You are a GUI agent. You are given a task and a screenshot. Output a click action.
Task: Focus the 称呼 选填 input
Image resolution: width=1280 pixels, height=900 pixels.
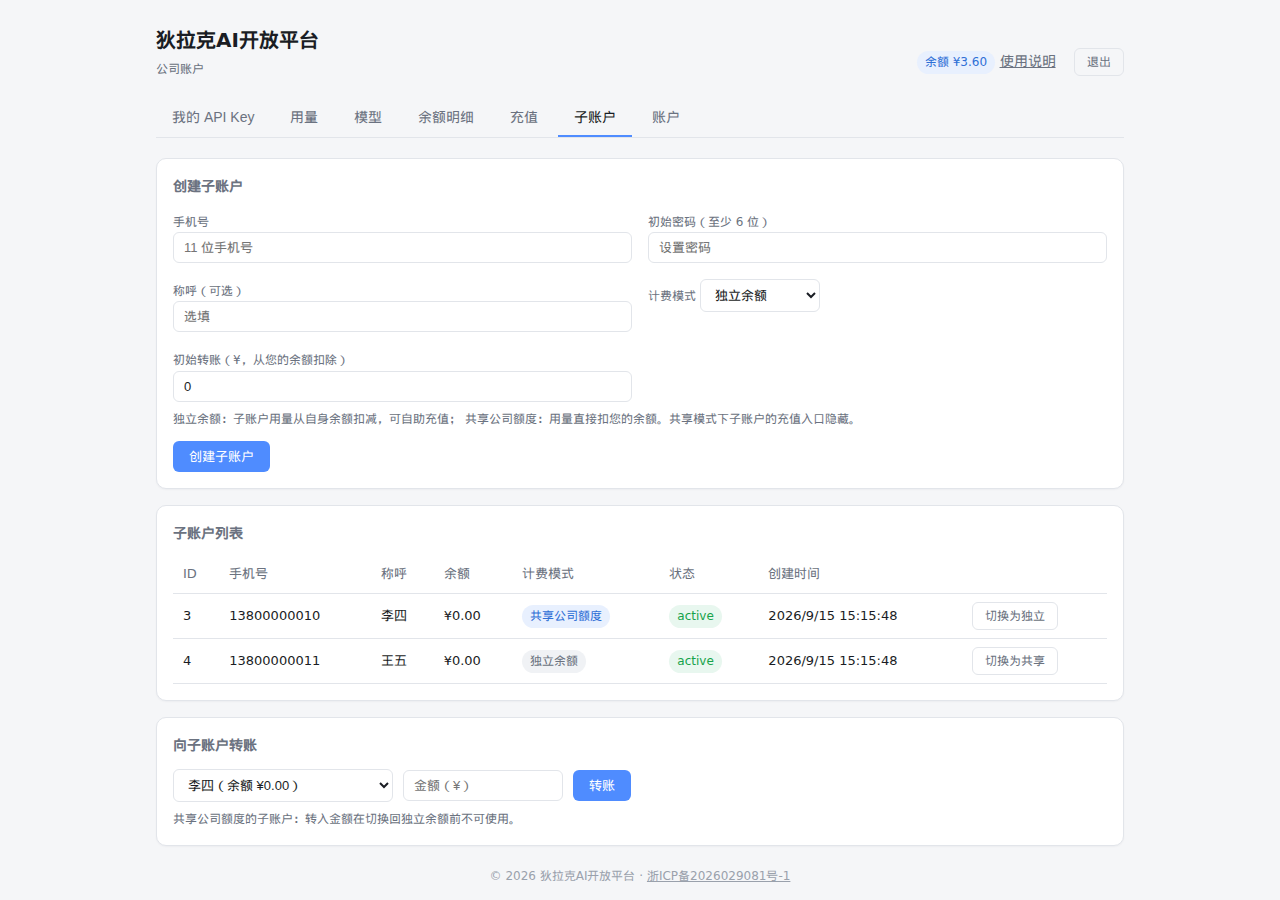[402, 316]
